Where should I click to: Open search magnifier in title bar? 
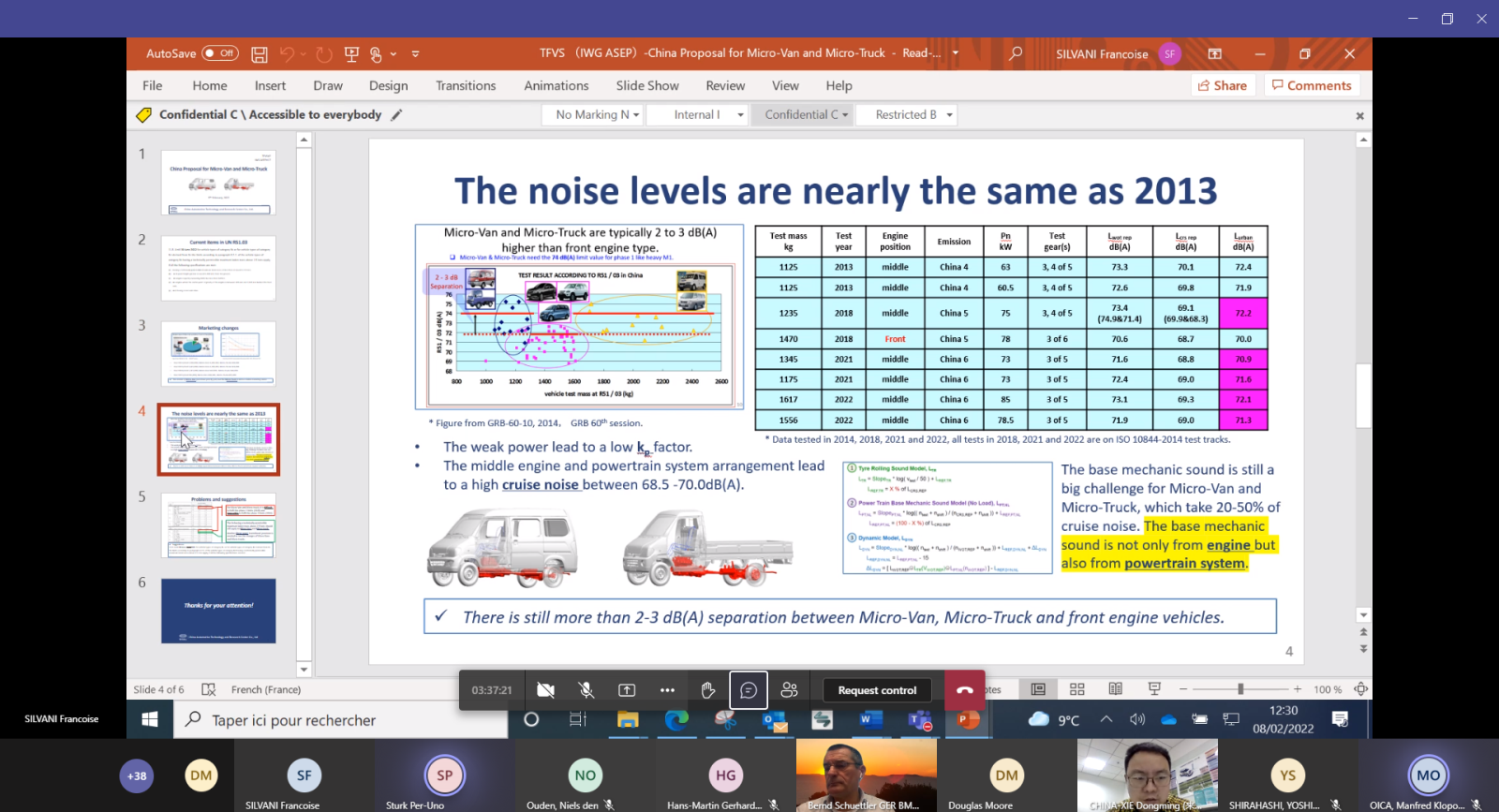pyautogui.click(x=1016, y=54)
